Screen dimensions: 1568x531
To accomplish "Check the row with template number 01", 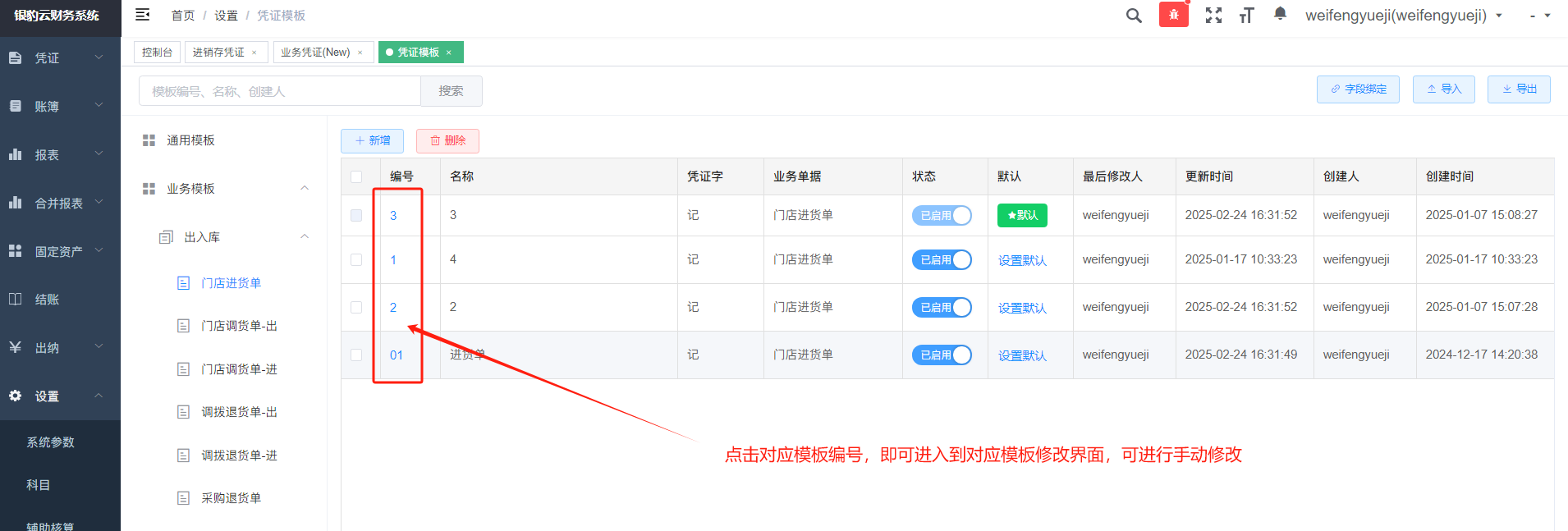I will pyautogui.click(x=356, y=355).
